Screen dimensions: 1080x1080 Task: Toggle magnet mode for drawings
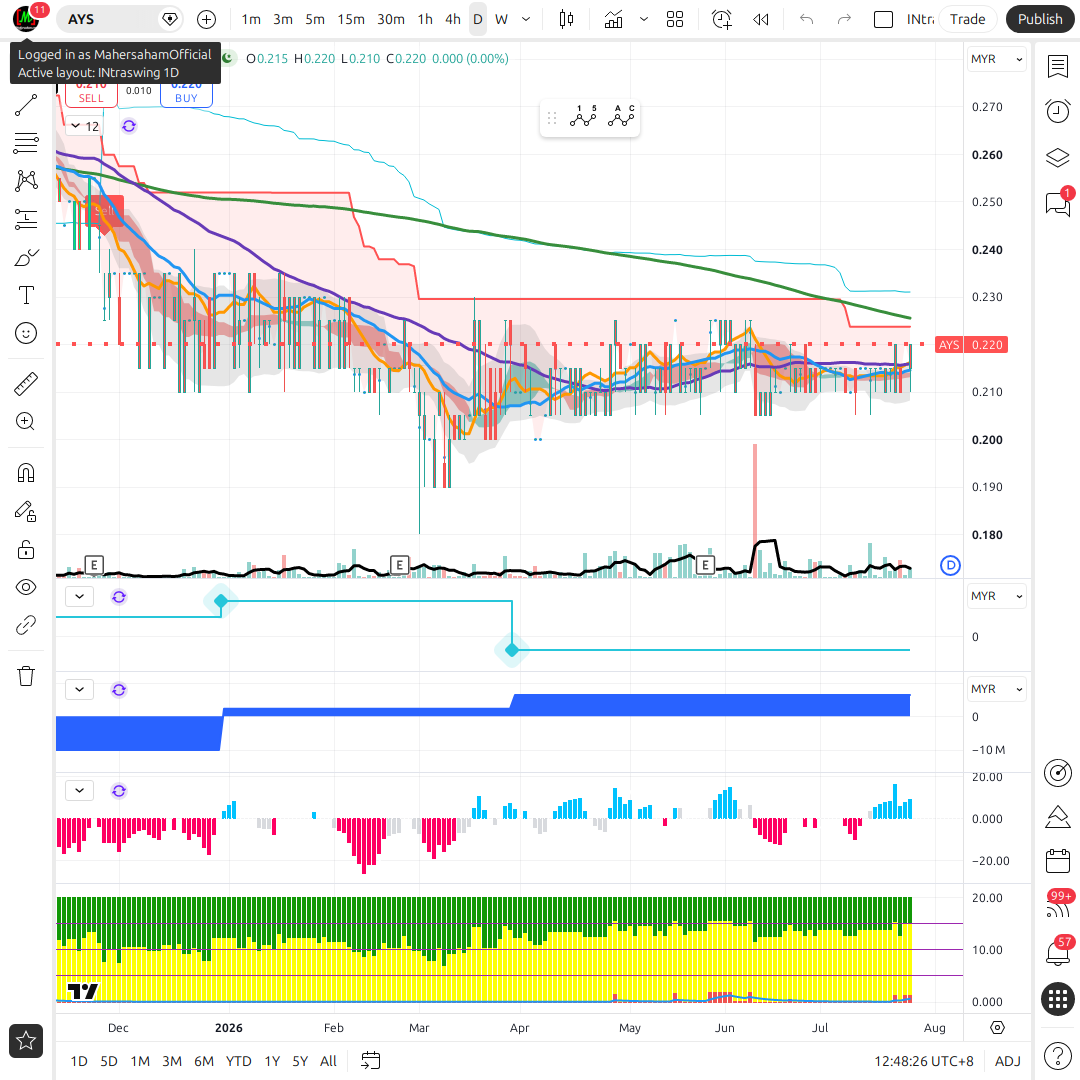pos(26,473)
